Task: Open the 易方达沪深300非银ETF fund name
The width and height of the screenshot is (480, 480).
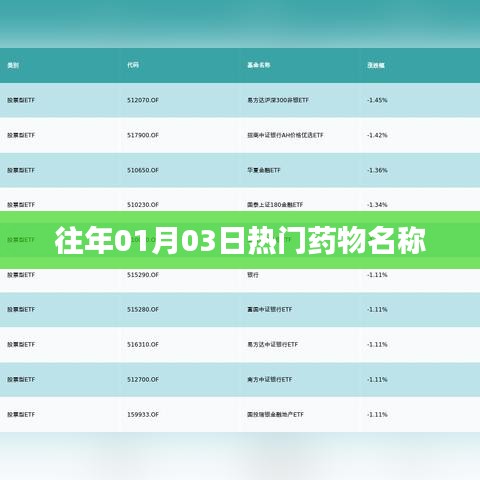Action: click(278, 100)
